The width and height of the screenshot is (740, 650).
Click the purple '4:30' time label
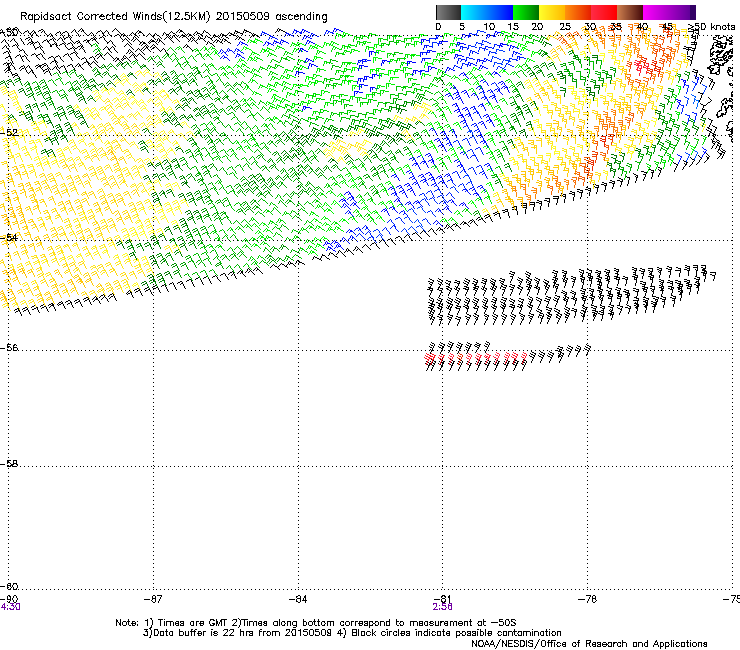10,607
